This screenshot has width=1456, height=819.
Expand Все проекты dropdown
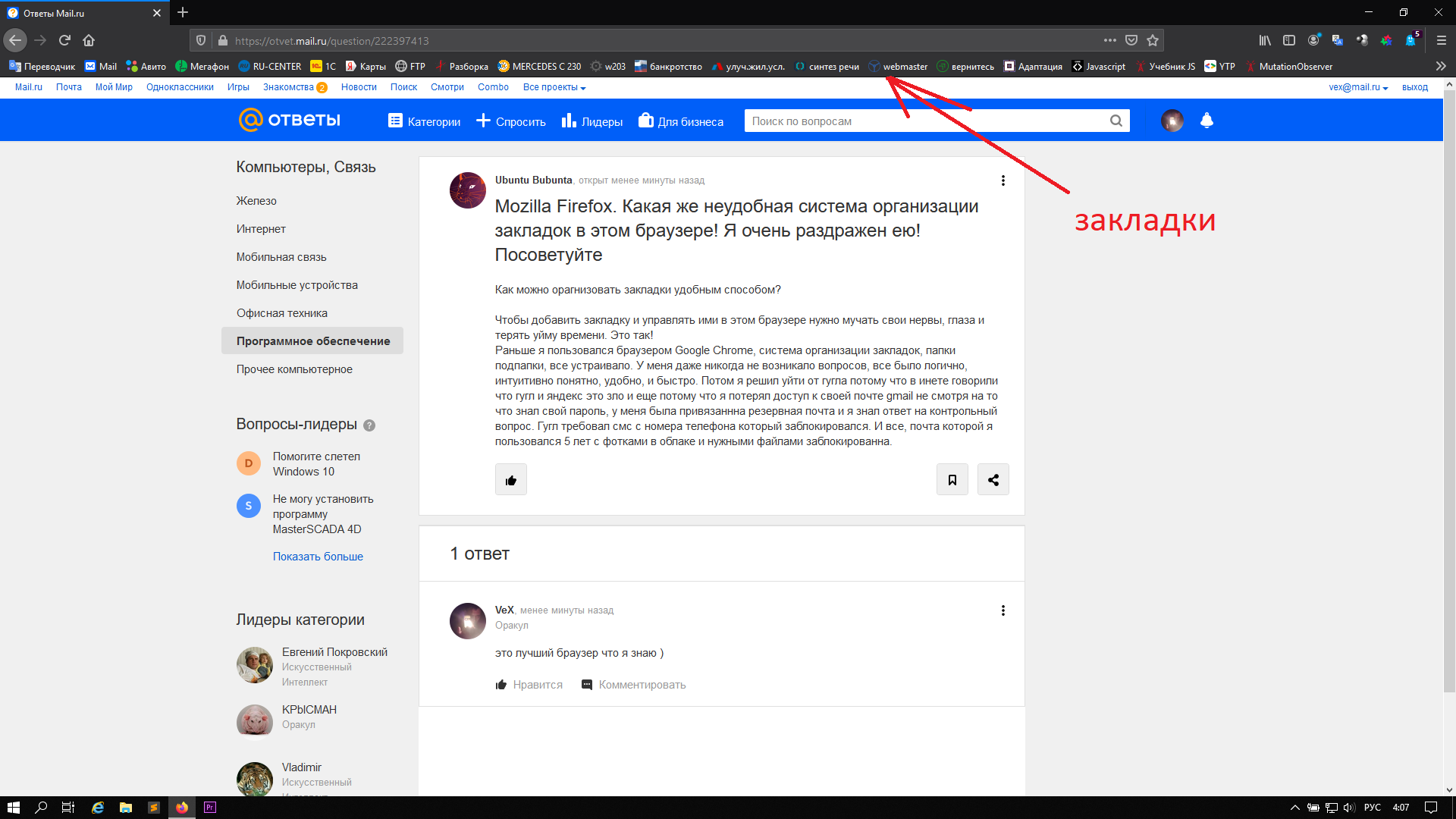(554, 87)
